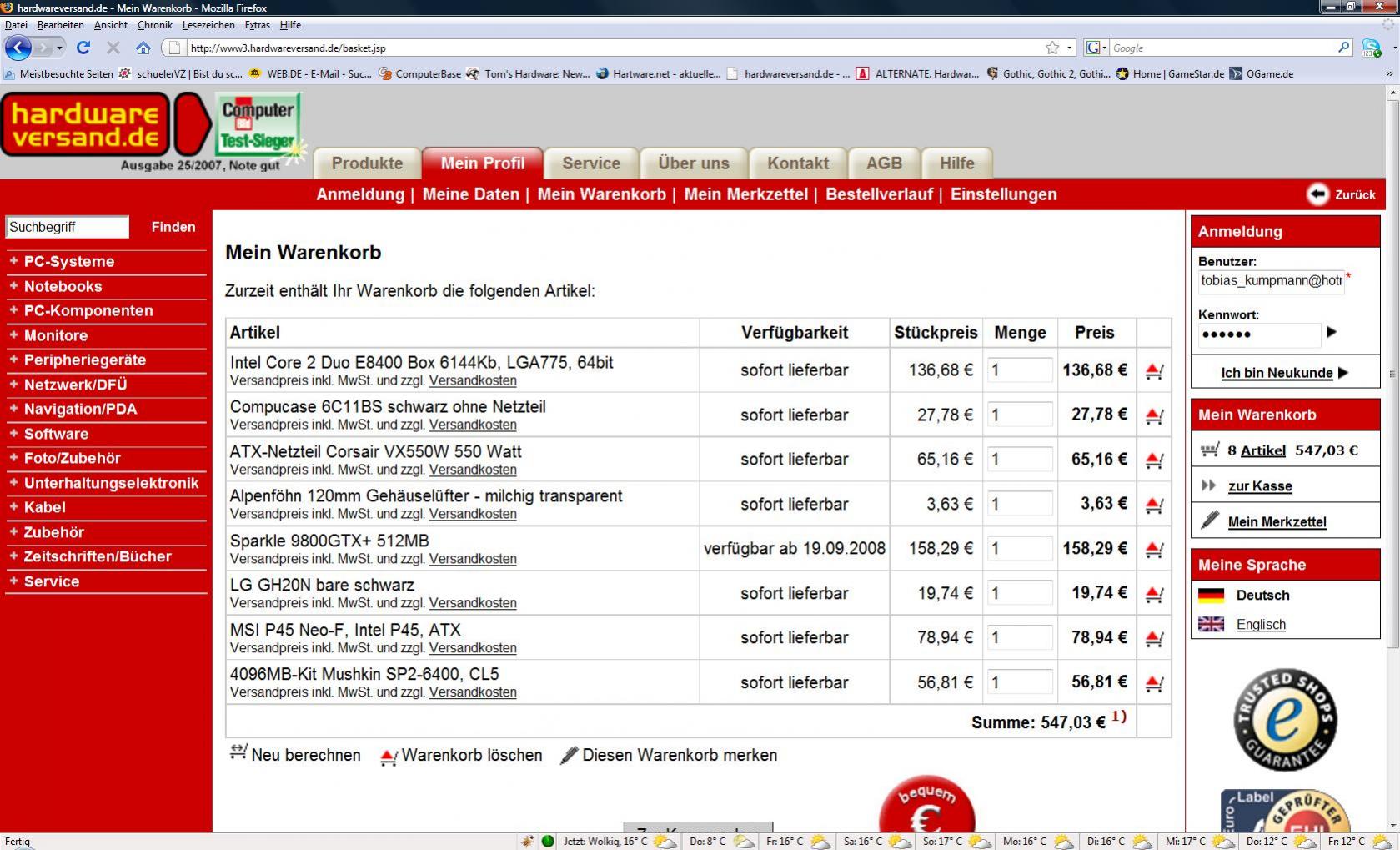
Task: Click the stop loading X icon
Action: point(113,48)
